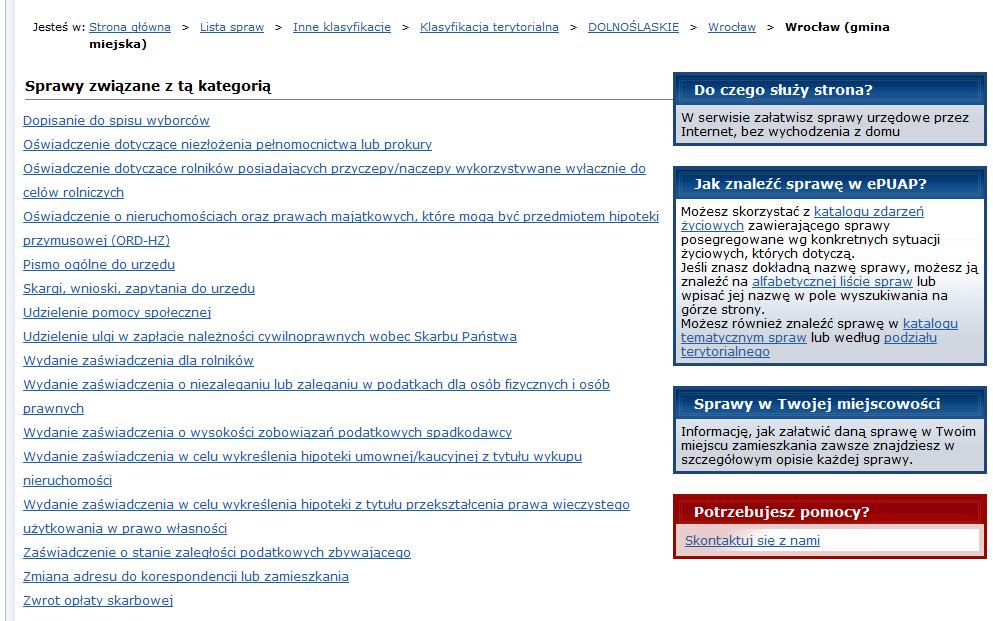Open Klasyfikacja terytorialna breadcrumb

490,27
